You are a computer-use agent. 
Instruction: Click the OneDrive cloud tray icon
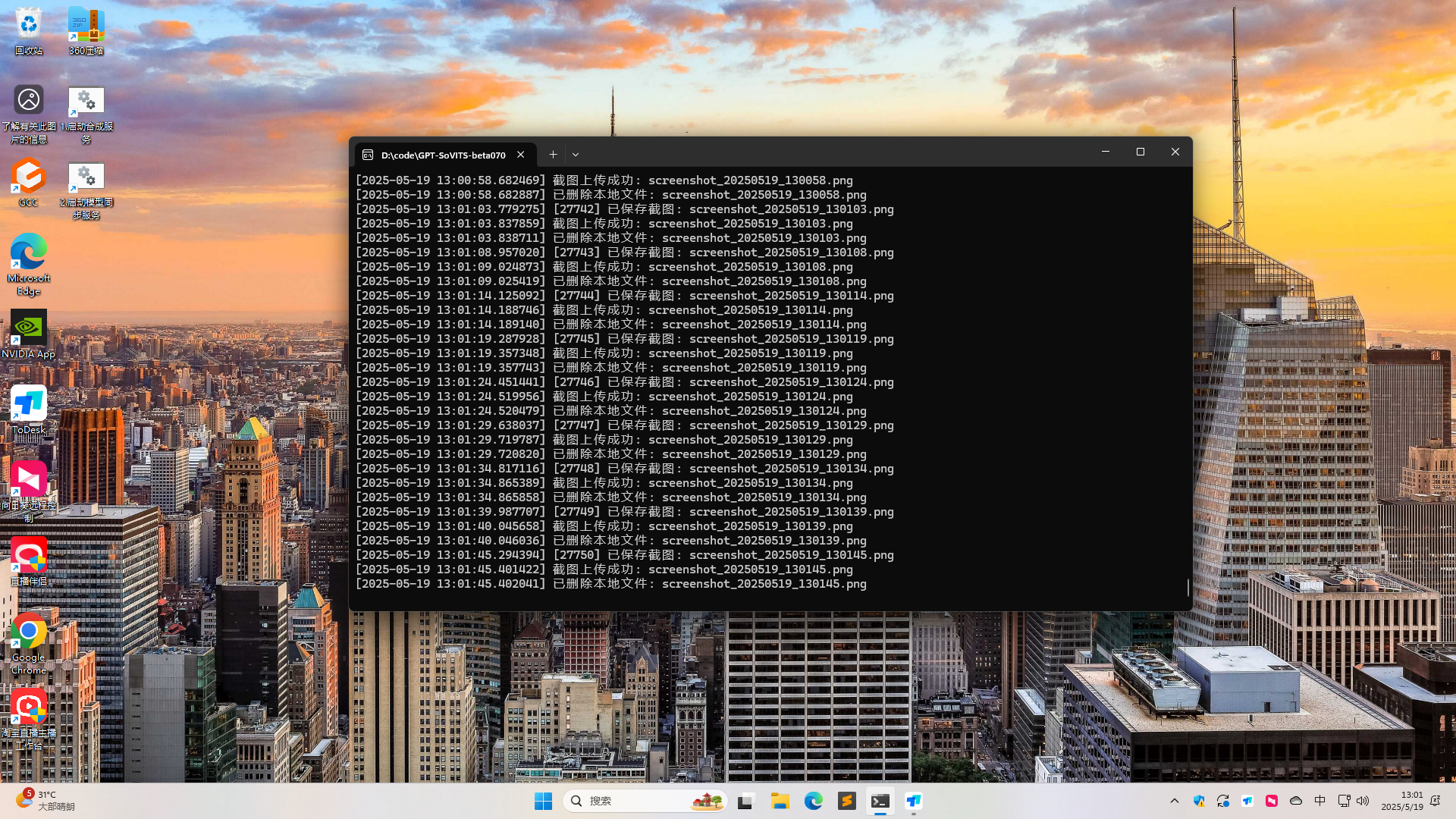[x=1296, y=801]
